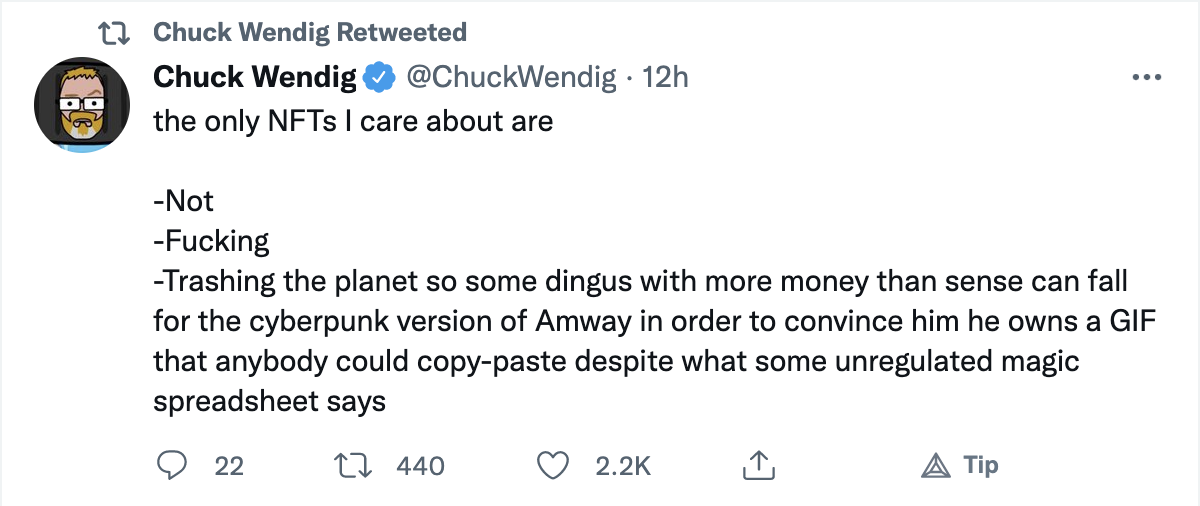Click the reply count '22'

coord(229,466)
